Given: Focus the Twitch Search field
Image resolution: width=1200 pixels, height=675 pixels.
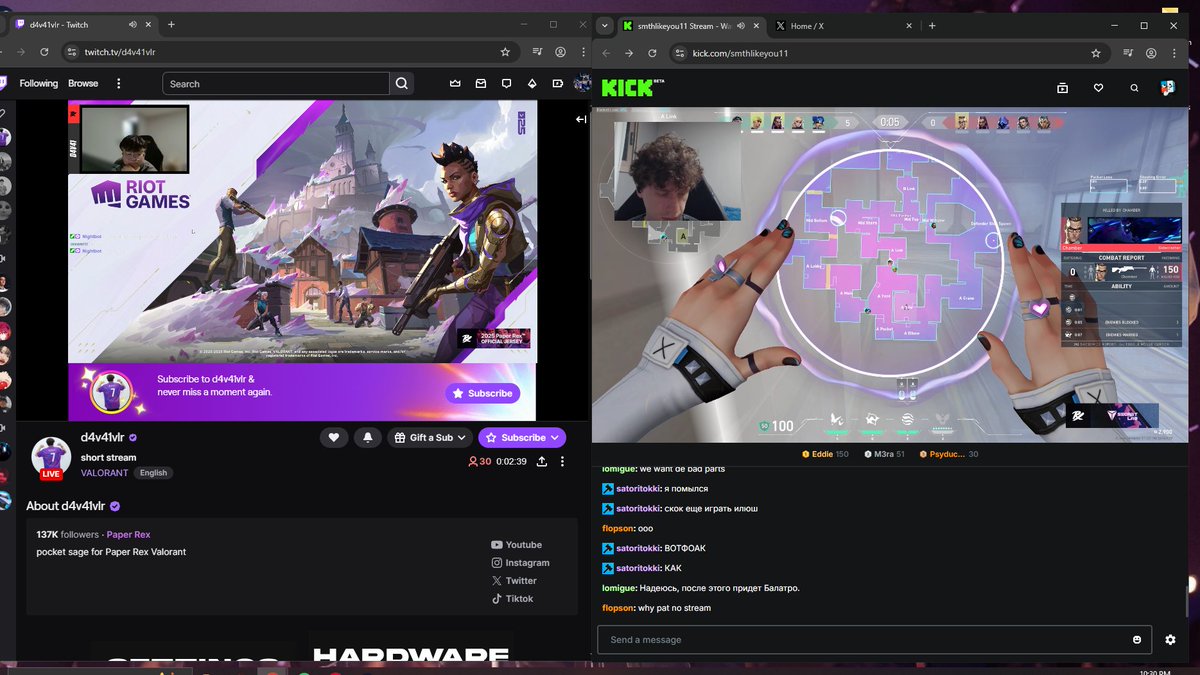Looking at the screenshot, I should coord(276,84).
